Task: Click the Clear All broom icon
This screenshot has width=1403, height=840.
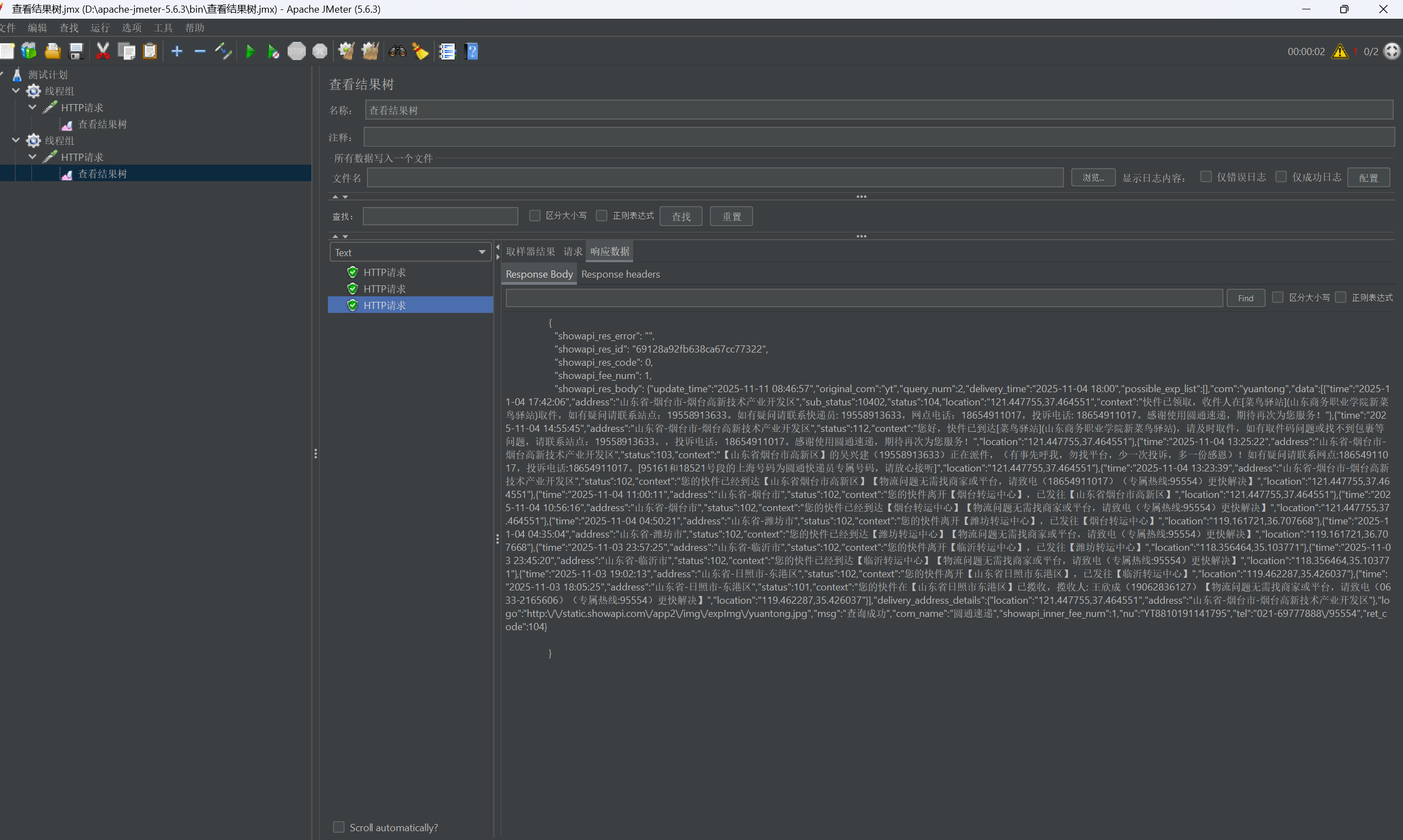Action: (370, 52)
